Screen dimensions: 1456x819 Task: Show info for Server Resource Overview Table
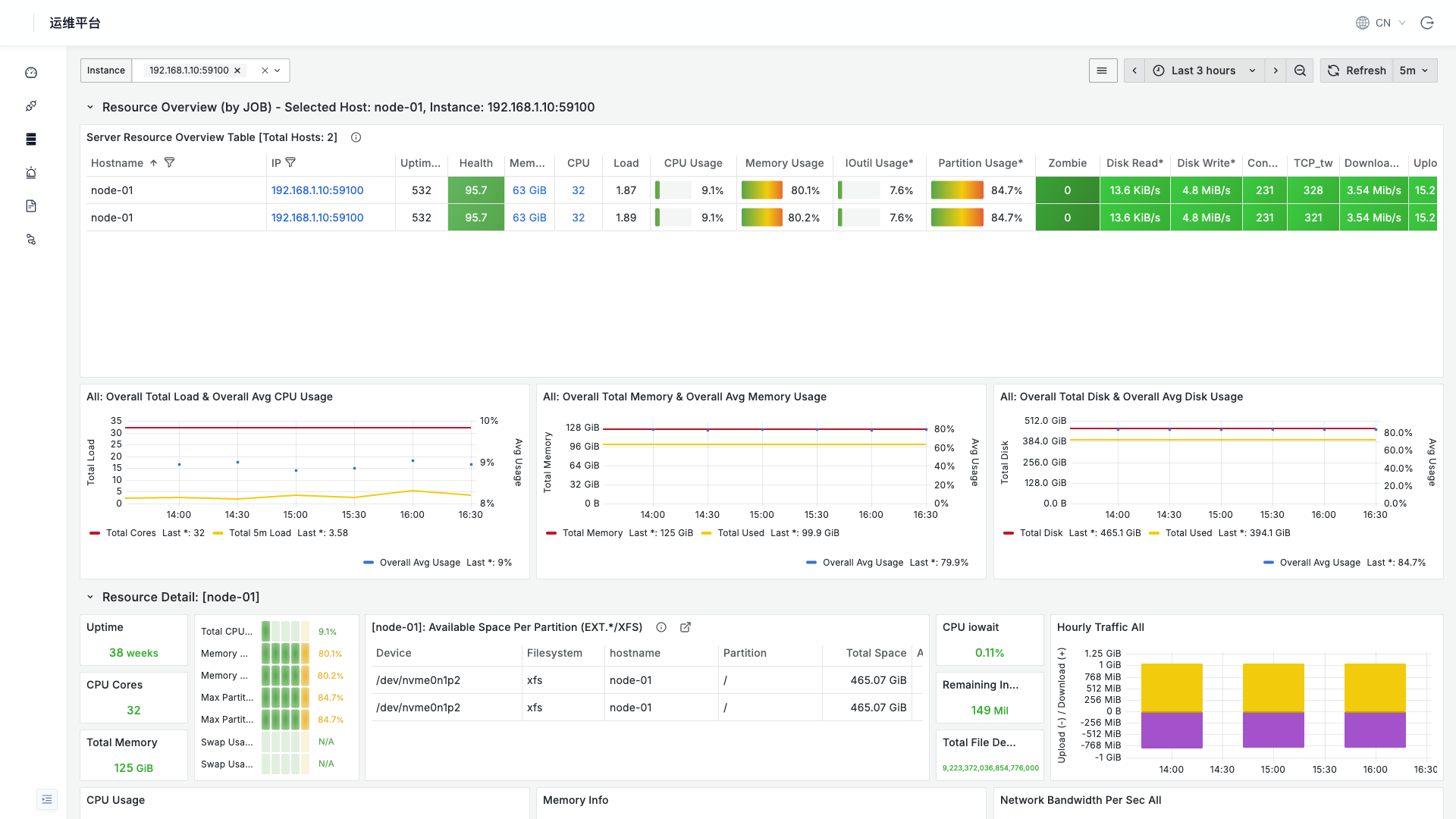pos(356,137)
